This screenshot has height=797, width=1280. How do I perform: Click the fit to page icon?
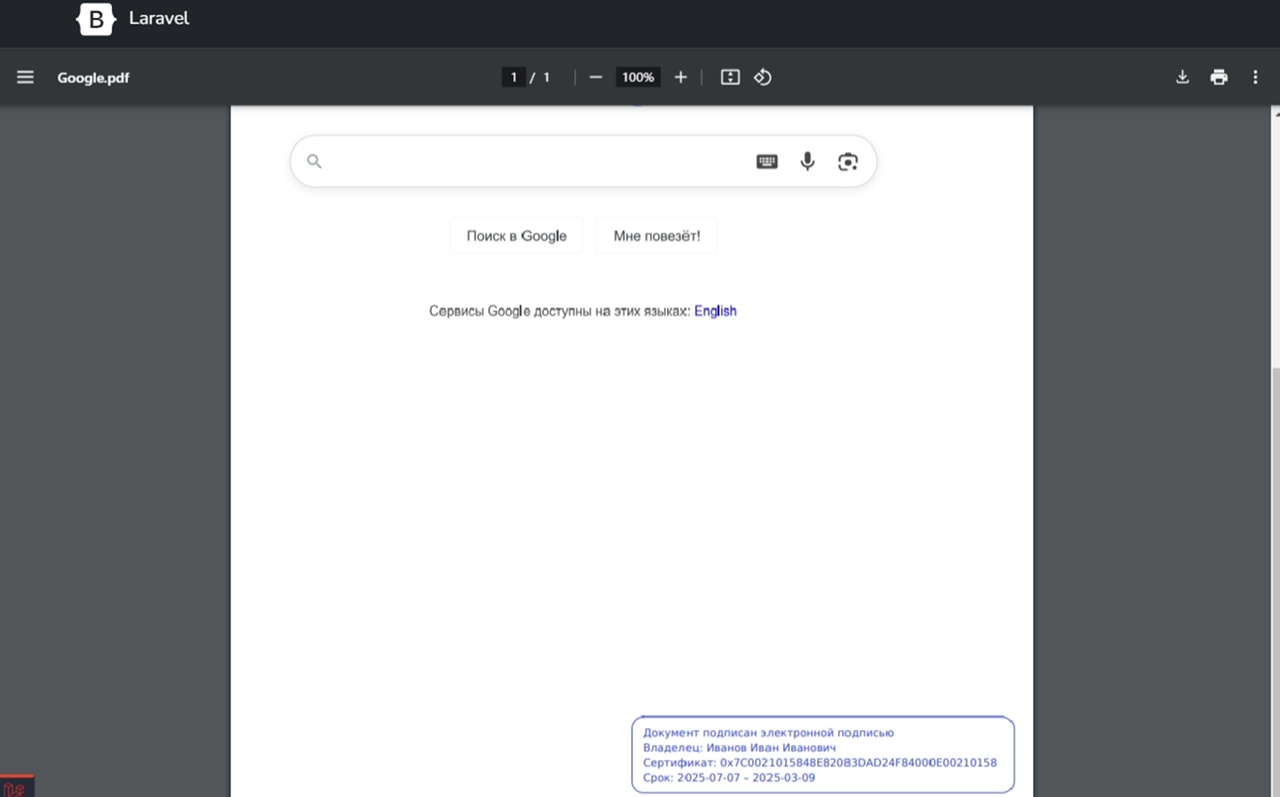pyautogui.click(x=730, y=77)
